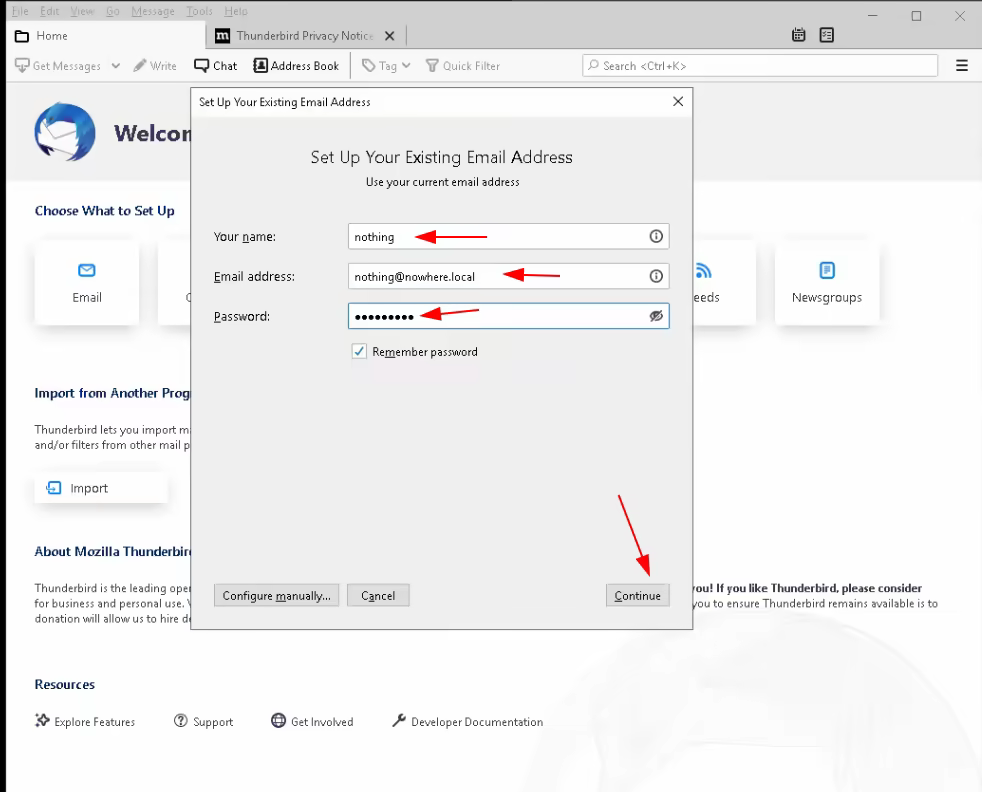The height and width of the screenshot is (792, 982).
Task: Open the Tools menu
Action: point(200,11)
